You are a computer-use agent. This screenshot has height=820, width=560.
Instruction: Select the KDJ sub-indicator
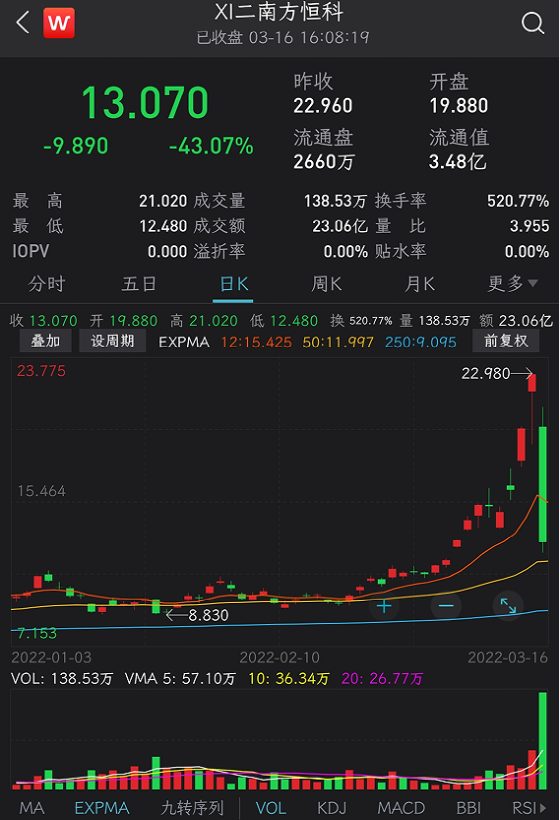click(332, 808)
